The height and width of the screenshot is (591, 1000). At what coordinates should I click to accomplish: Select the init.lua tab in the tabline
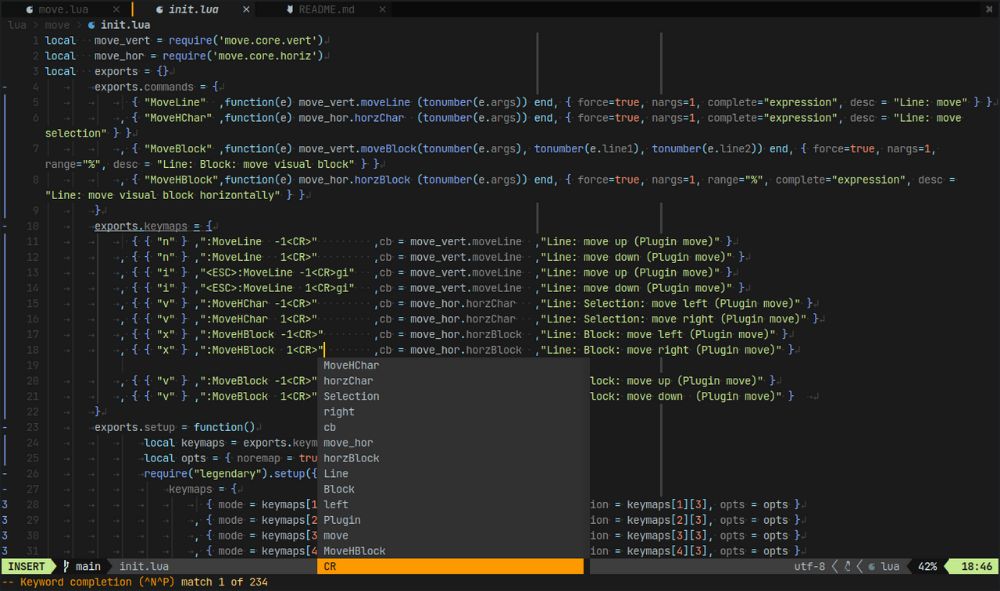tap(193, 10)
